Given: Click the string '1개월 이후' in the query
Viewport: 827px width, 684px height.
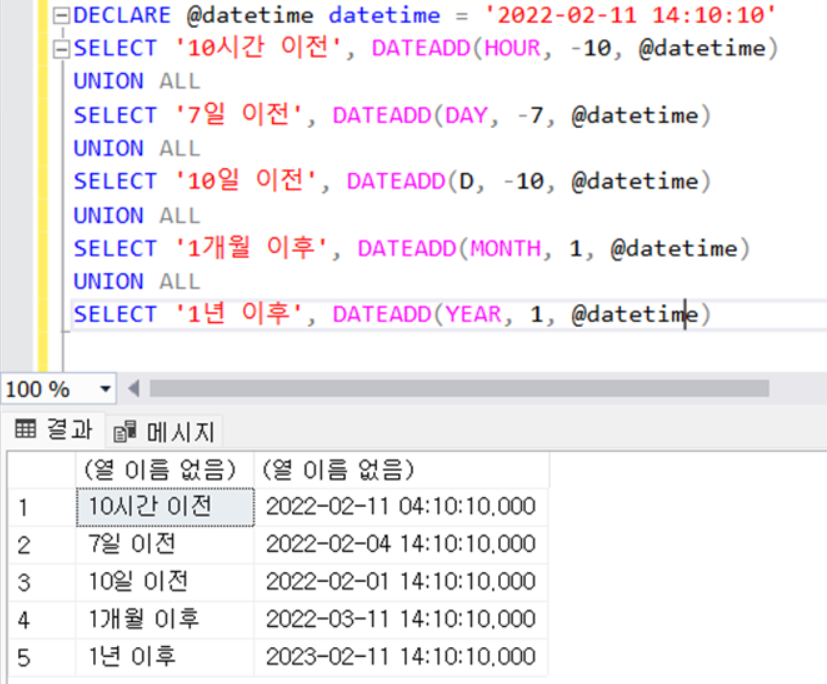Looking at the screenshot, I should coord(251,248).
